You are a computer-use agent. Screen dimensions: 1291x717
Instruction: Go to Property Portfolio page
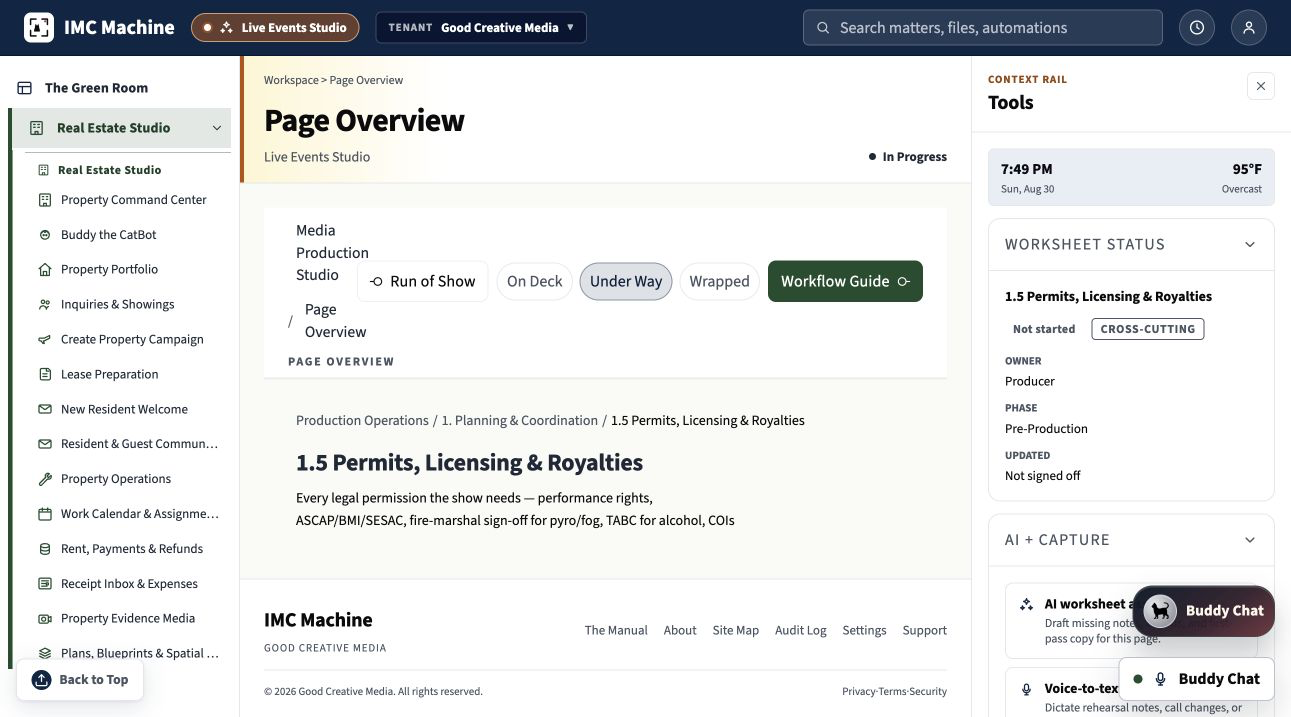(x=109, y=270)
